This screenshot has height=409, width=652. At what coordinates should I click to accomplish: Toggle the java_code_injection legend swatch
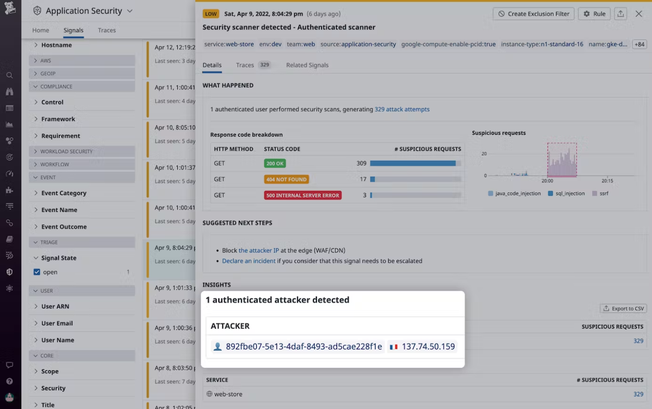tap(490, 193)
